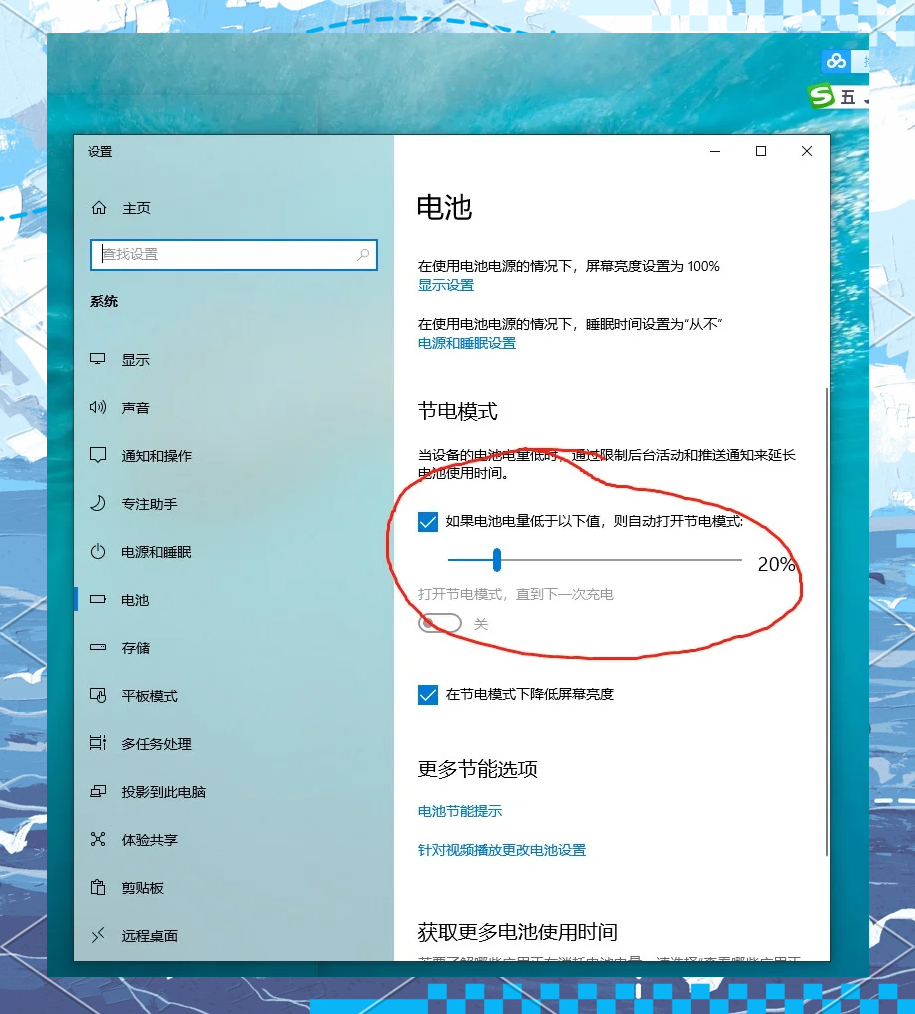Open the 显示设置 link

point(446,285)
